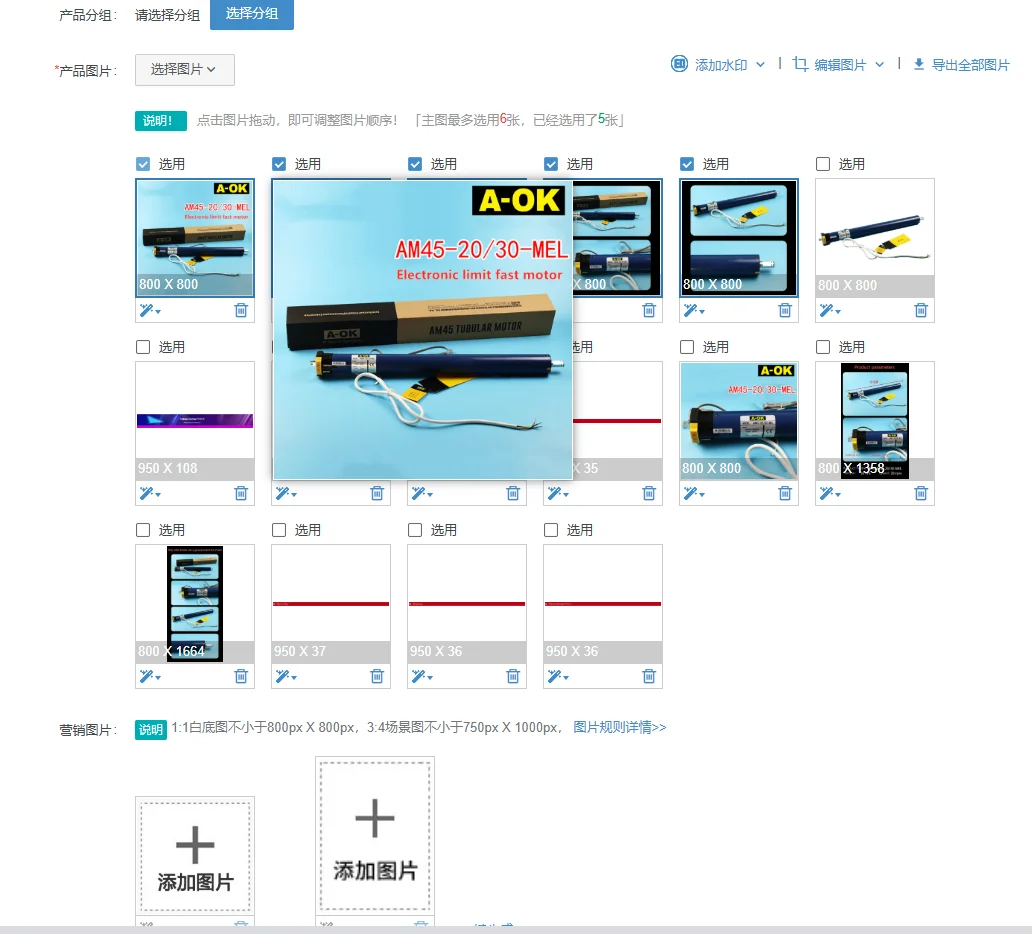Click the large A-OK AM45-20/30-MEL preview image
The image size is (1032, 934).
pyautogui.click(x=423, y=329)
